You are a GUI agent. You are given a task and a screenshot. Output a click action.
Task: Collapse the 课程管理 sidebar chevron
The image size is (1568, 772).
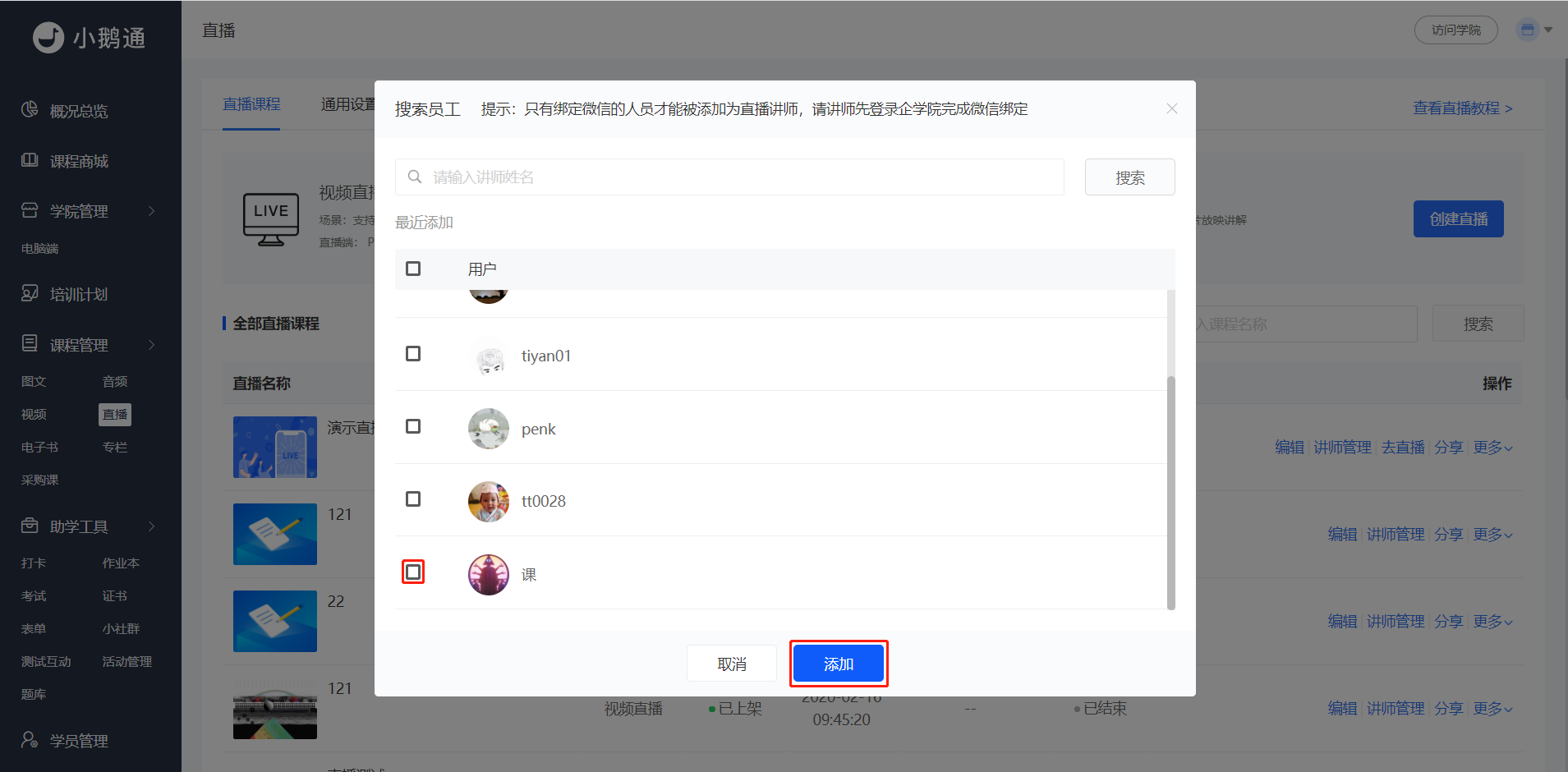151,345
